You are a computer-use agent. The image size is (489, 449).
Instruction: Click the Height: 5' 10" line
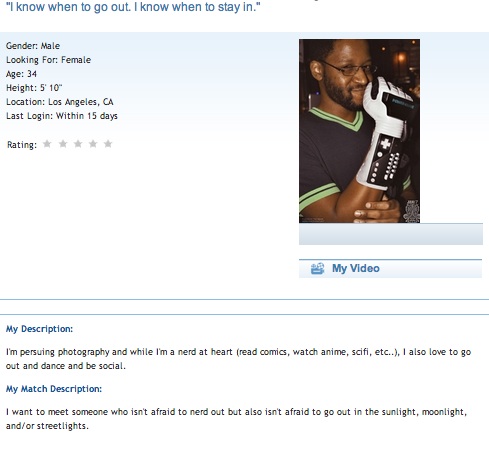coord(34,88)
